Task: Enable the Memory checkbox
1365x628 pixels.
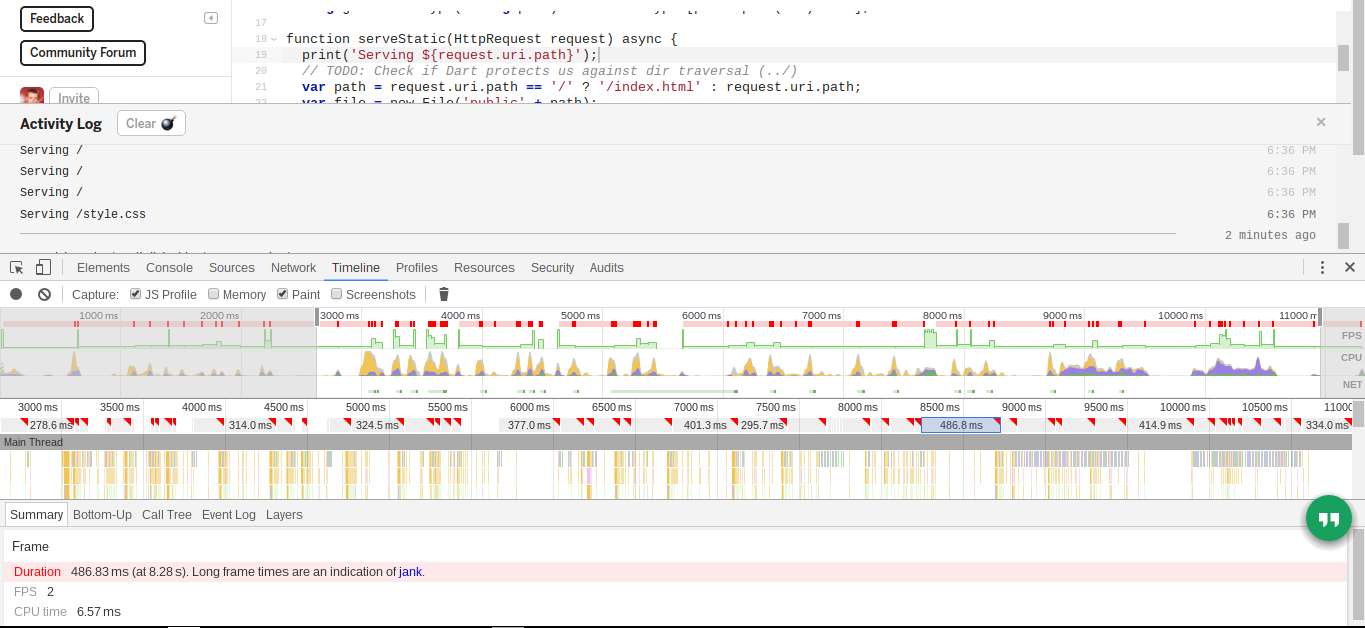Action: pyautogui.click(x=214, y=294)
